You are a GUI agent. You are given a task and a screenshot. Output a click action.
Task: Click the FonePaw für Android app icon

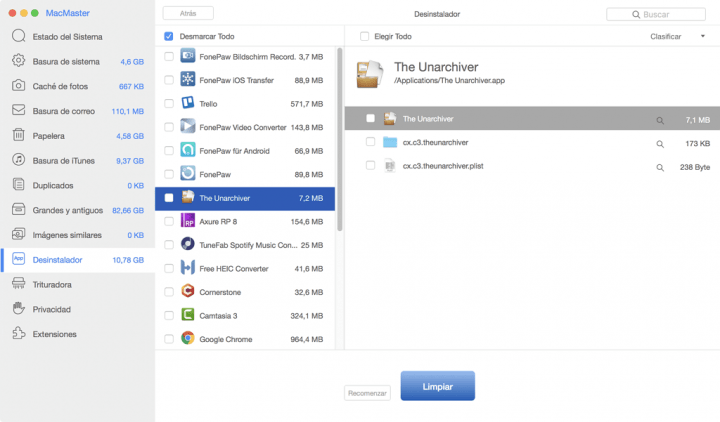187,150
